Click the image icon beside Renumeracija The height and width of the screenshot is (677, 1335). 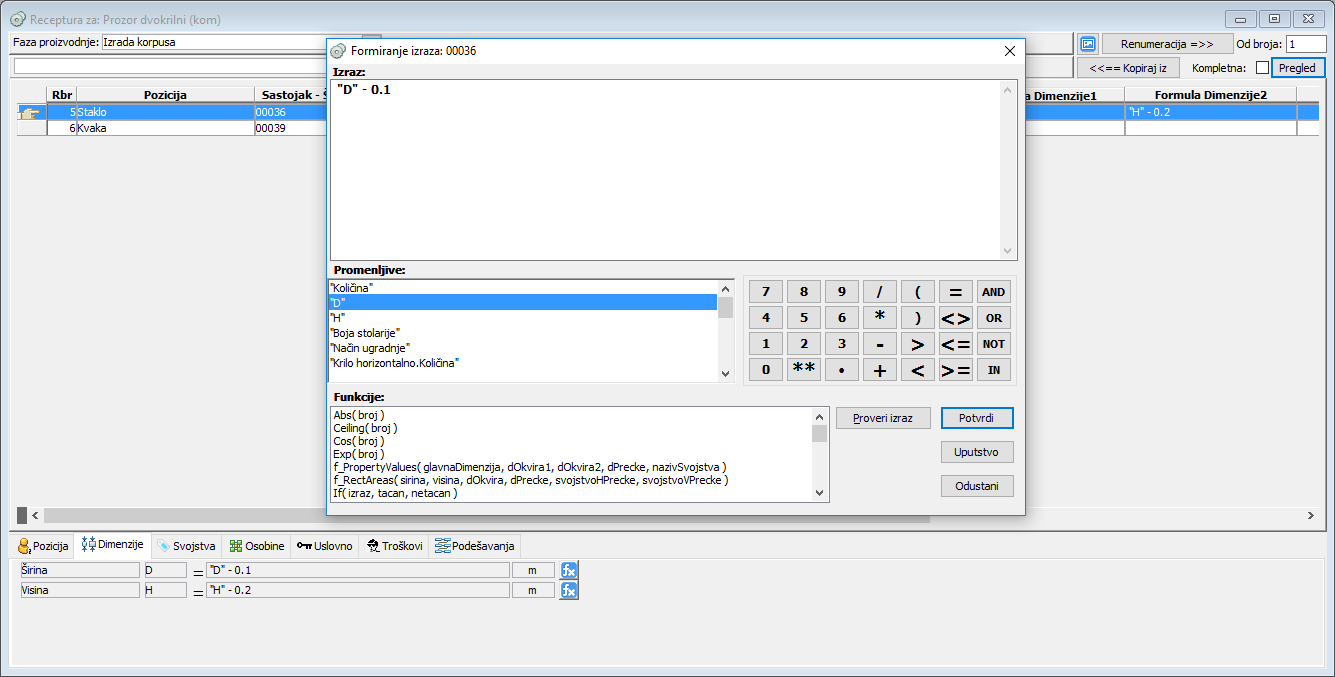(1088, 44)
